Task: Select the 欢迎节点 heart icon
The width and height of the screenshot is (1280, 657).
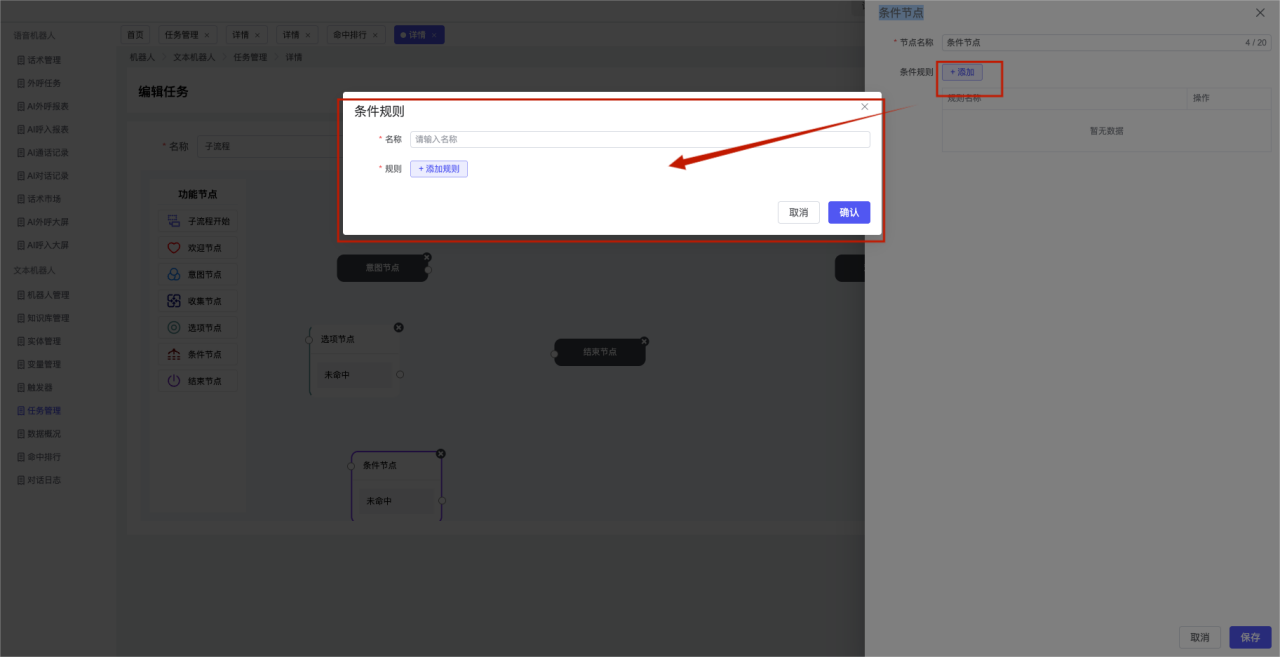Action: coord(174,248)
